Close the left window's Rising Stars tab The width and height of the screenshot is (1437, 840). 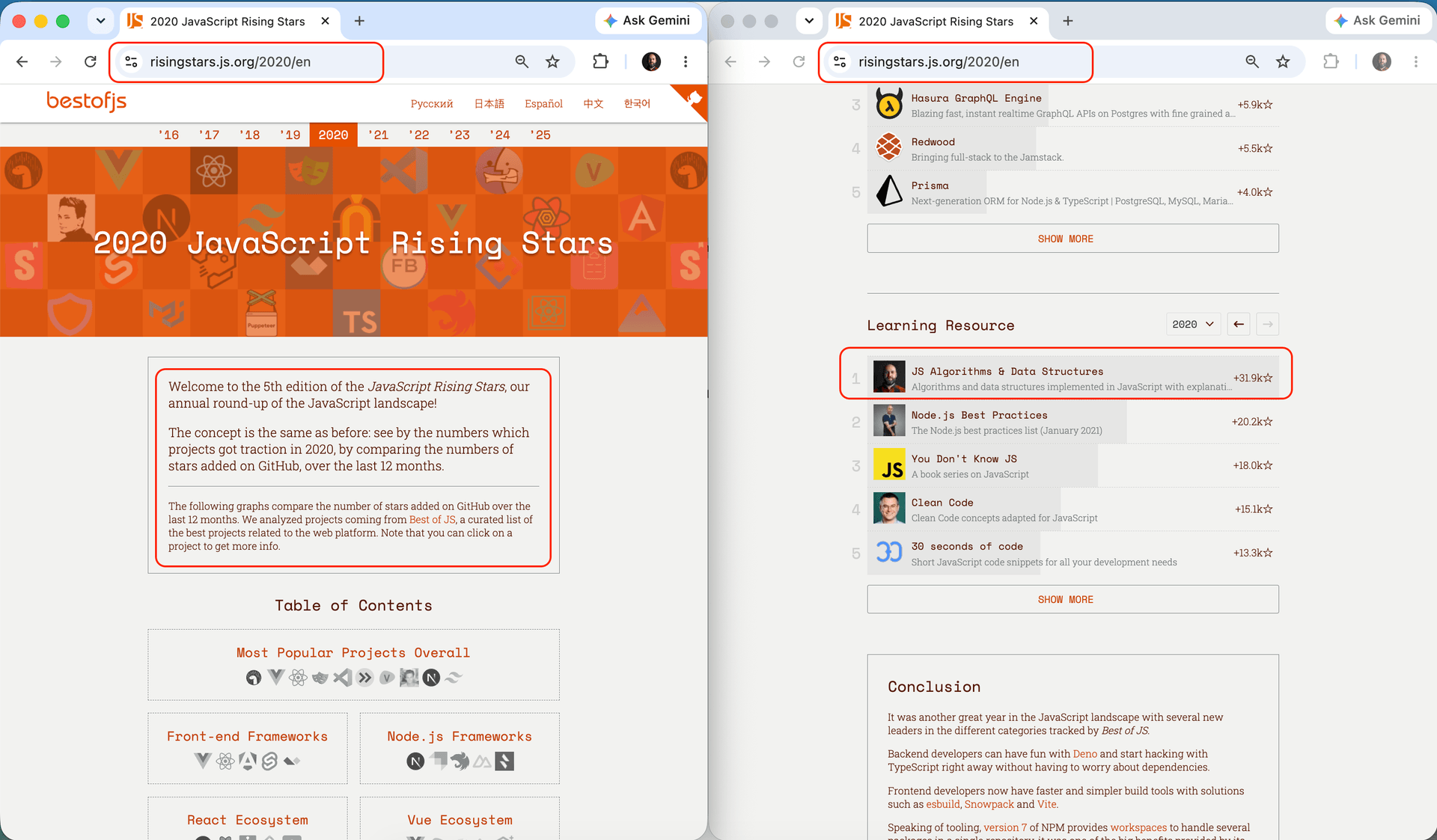(325, 21)
